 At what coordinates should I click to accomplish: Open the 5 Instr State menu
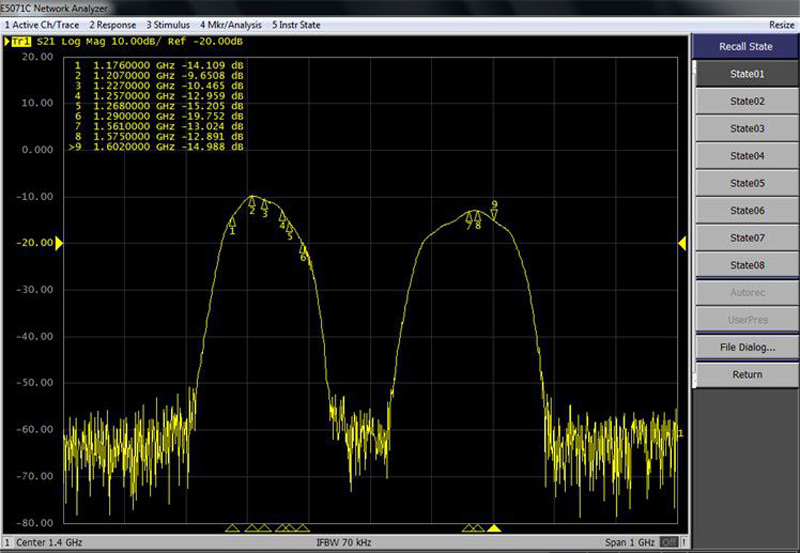coord(296,25)
